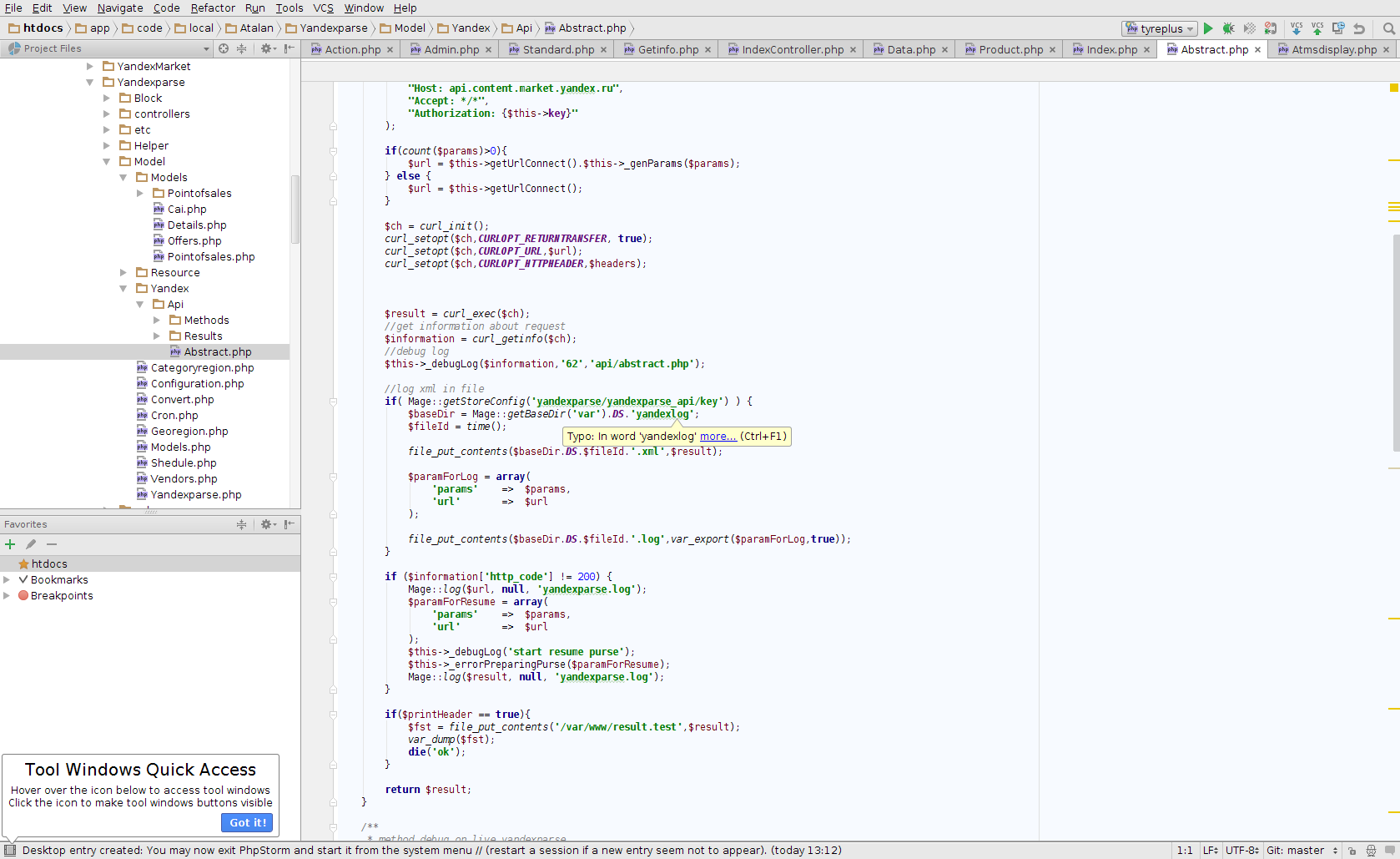Expand the Block folder

click(x=107, y=99)
